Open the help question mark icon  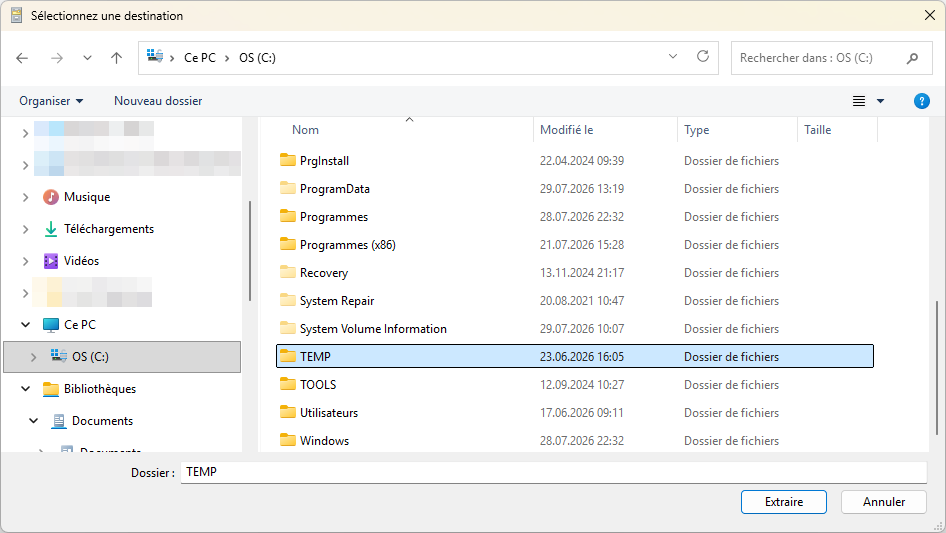pyautogui.click(x=921, y=101)
